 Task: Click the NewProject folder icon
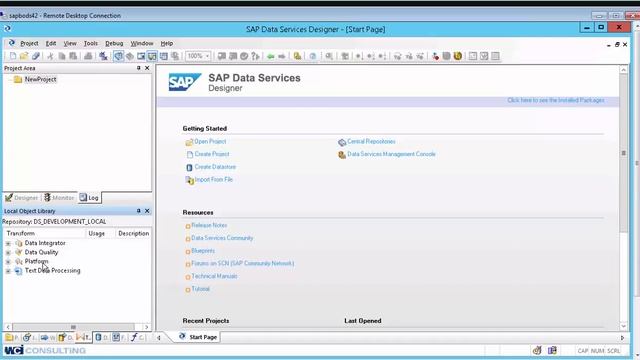coord(18,79)
